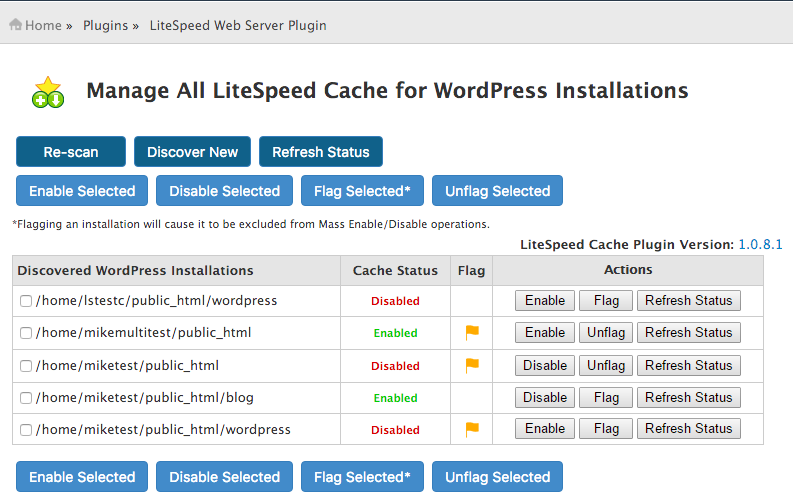The width and height of the screenshot is (793, 497).
Task: Click the Home icon in breadcrumb
Action: (16, 25)
